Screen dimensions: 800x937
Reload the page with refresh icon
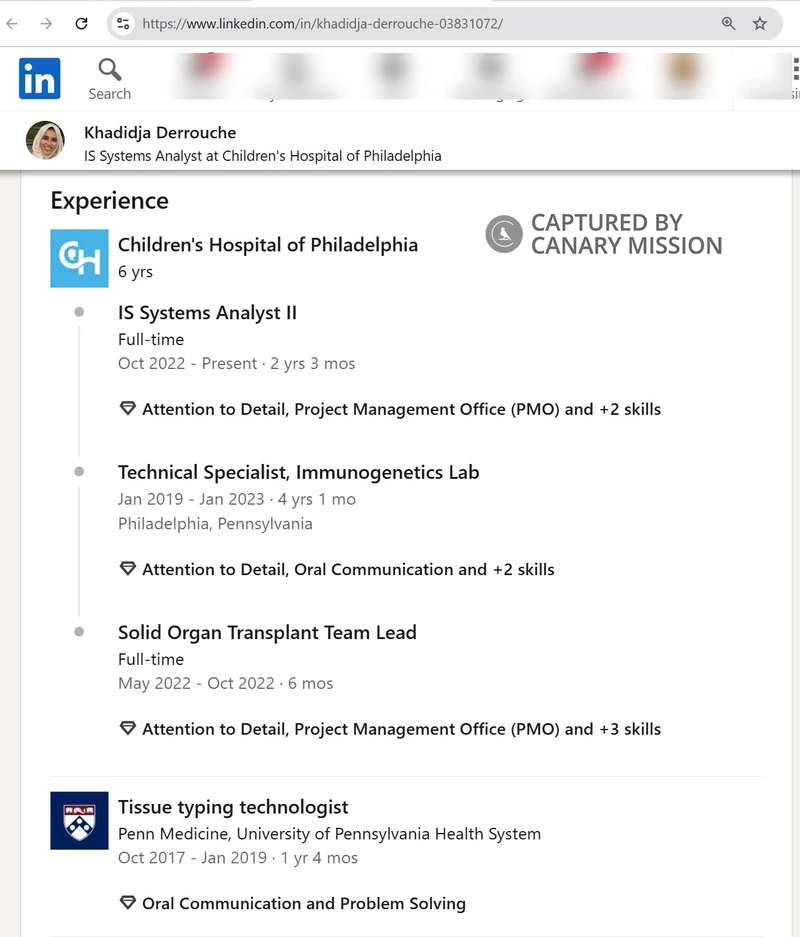coord(81,24)
